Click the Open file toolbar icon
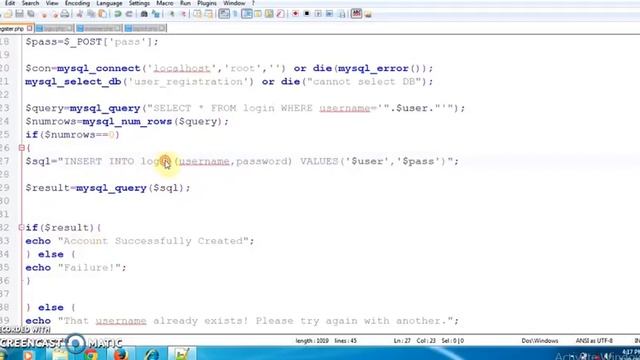640x360 pixels. 8,14
